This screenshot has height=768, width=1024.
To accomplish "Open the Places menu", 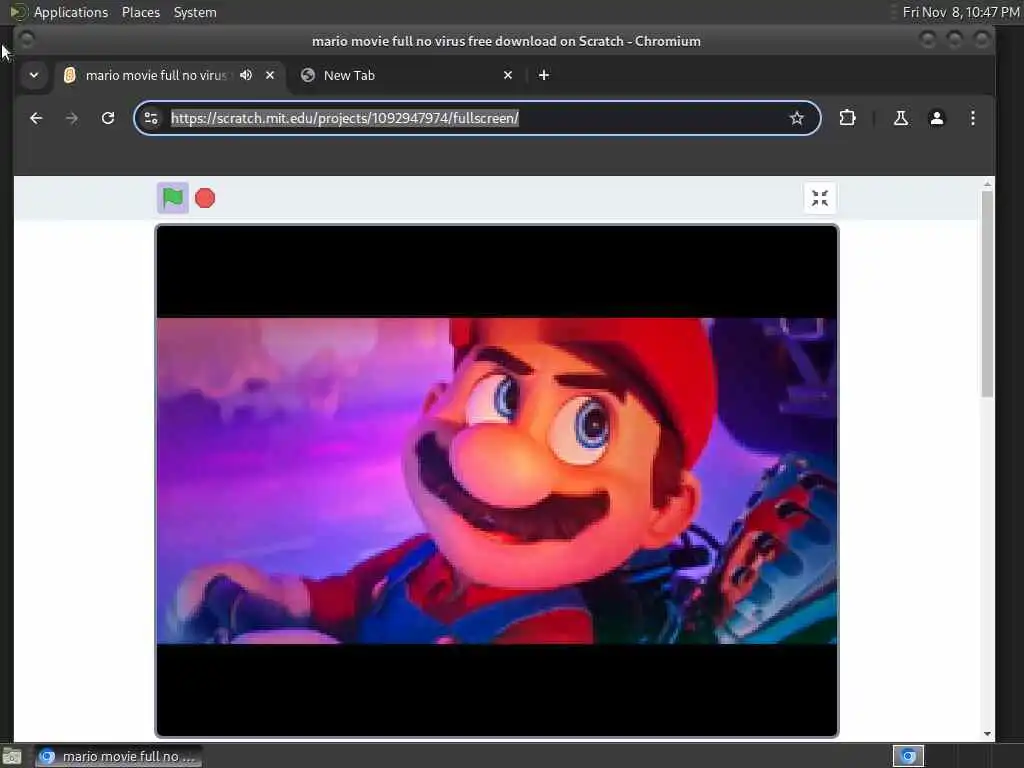I will [140, 12].
